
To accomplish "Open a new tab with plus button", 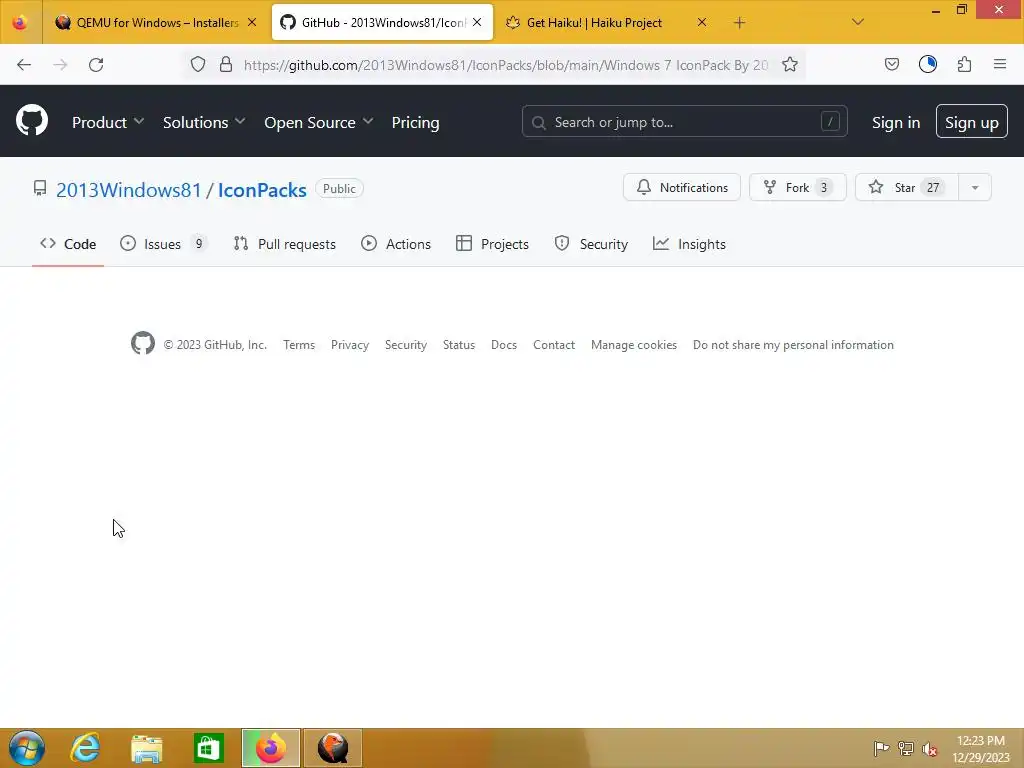I will click(739, 23).
